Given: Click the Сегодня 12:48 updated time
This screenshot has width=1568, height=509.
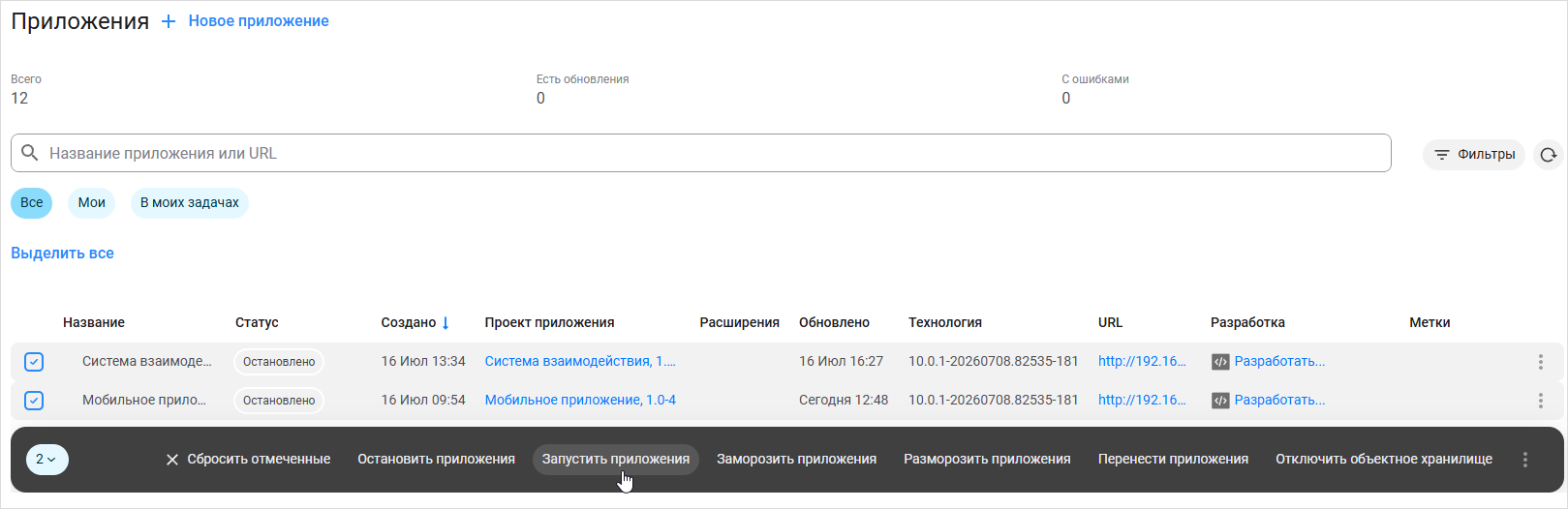Looking at the screenshot, I should [x=844, y=400].
